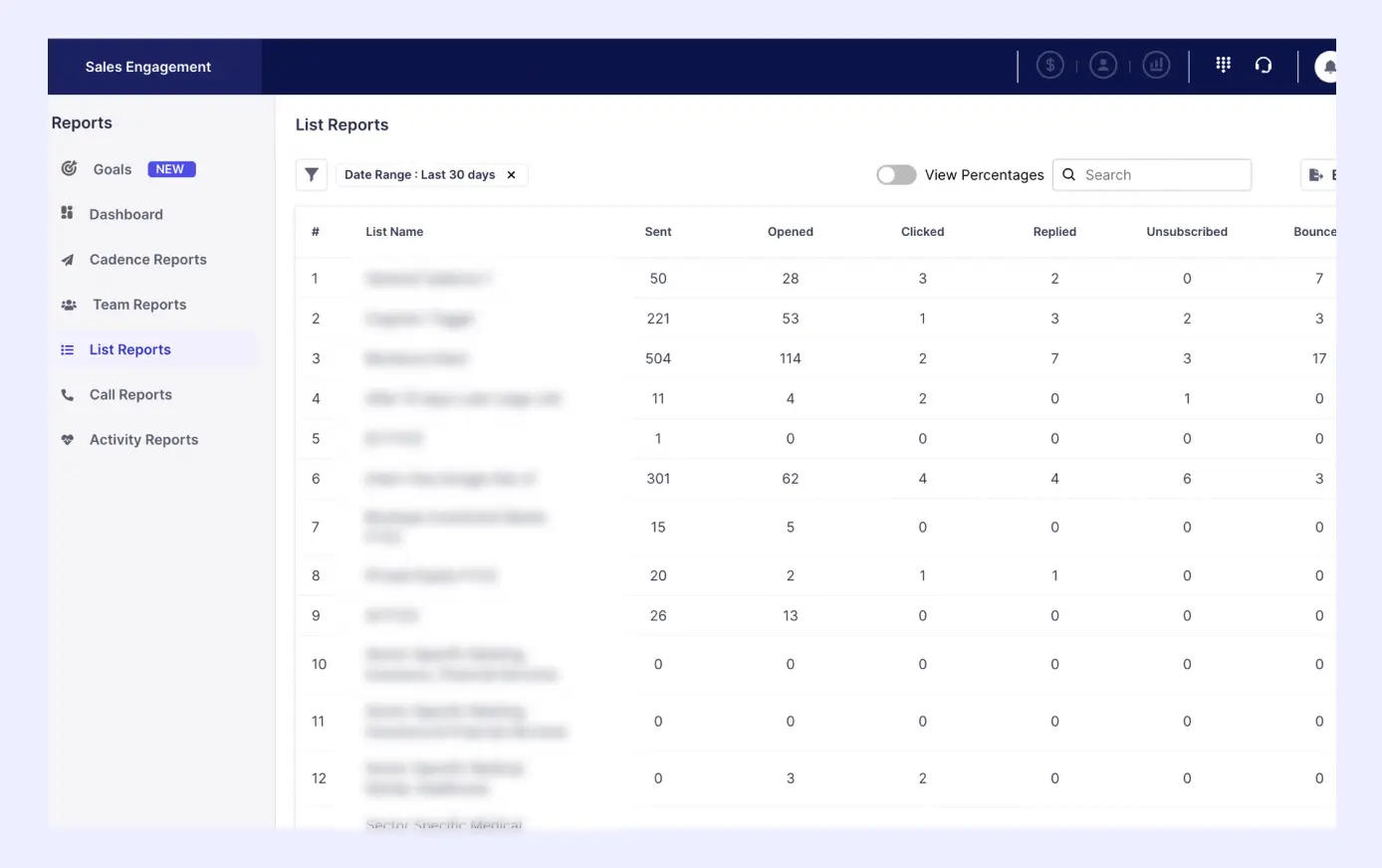Sort by the Sent column header
The width and height of the screenshot is (1382, 868).
658,232
